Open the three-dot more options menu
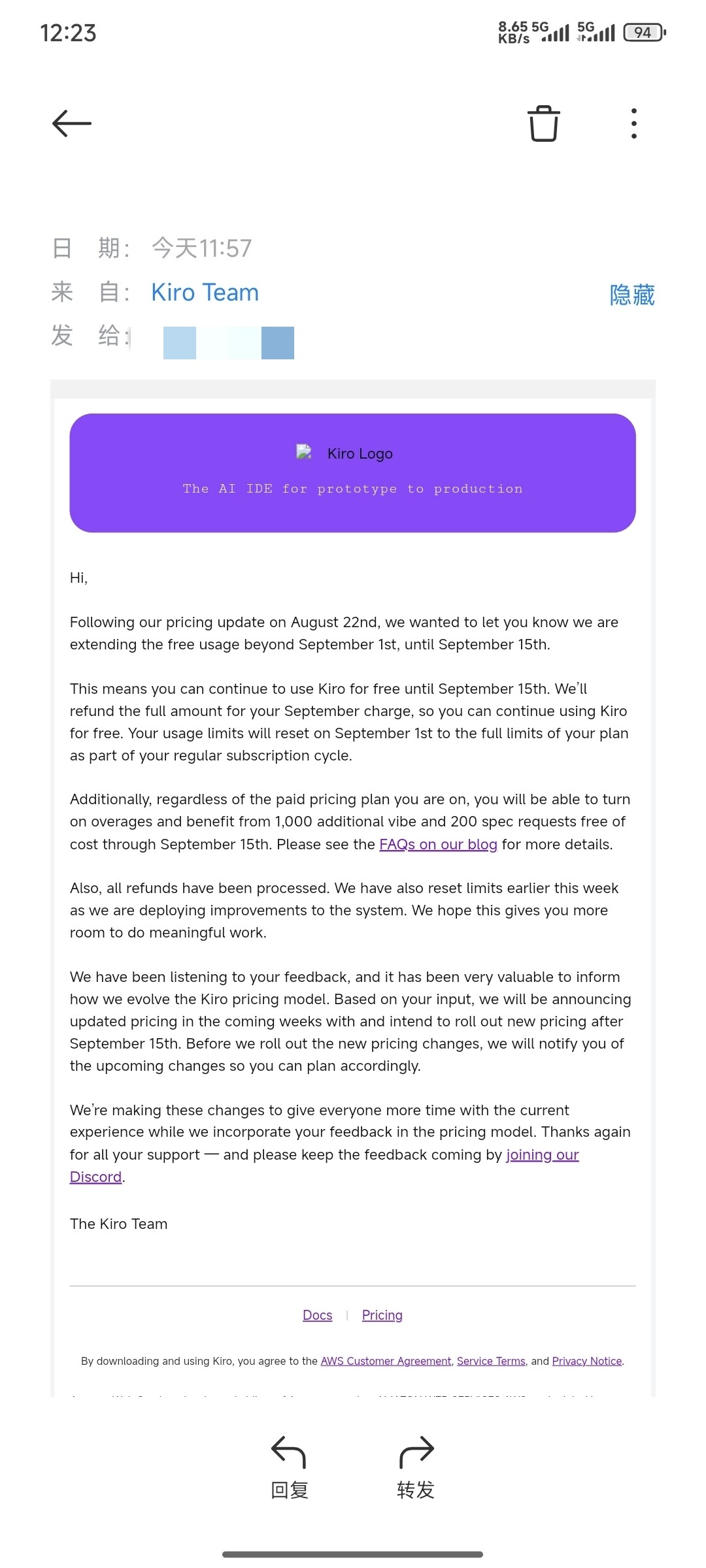Image resolution: width=706 pixels, height=1568 pixels. click(633, 123)
